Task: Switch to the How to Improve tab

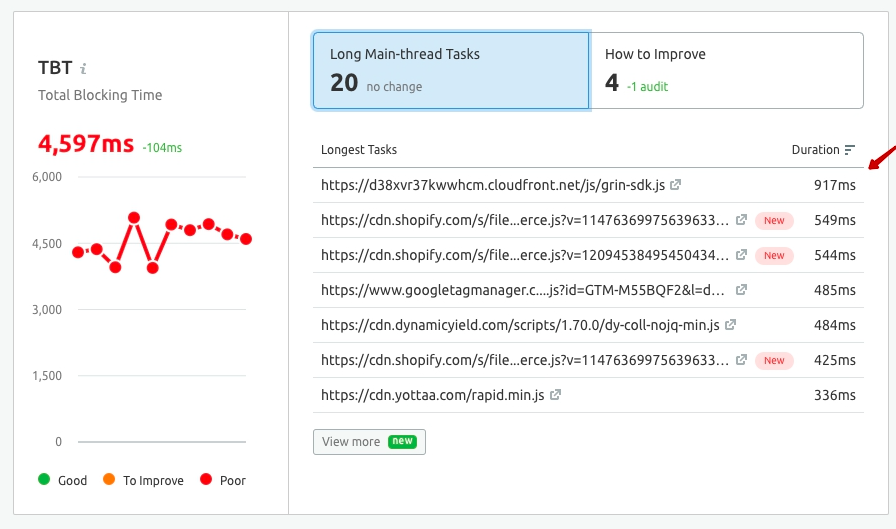Action: click(726, 70)
